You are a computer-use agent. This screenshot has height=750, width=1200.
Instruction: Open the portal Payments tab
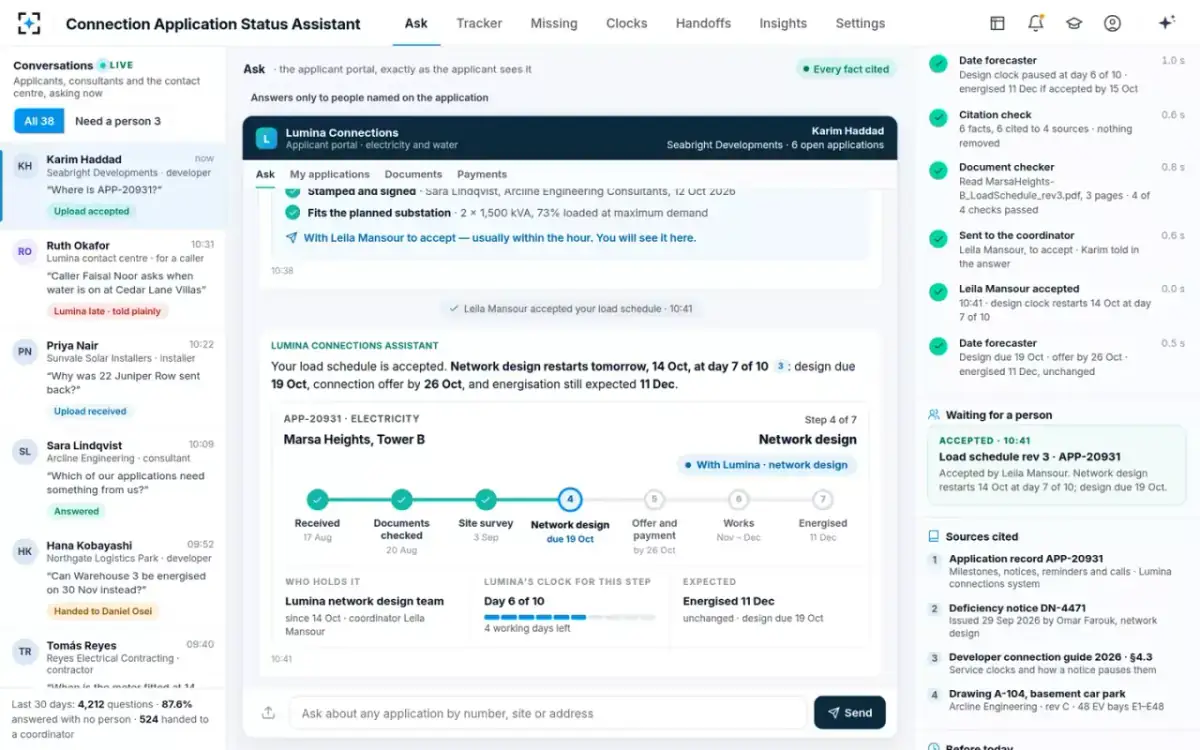point(482,174)
